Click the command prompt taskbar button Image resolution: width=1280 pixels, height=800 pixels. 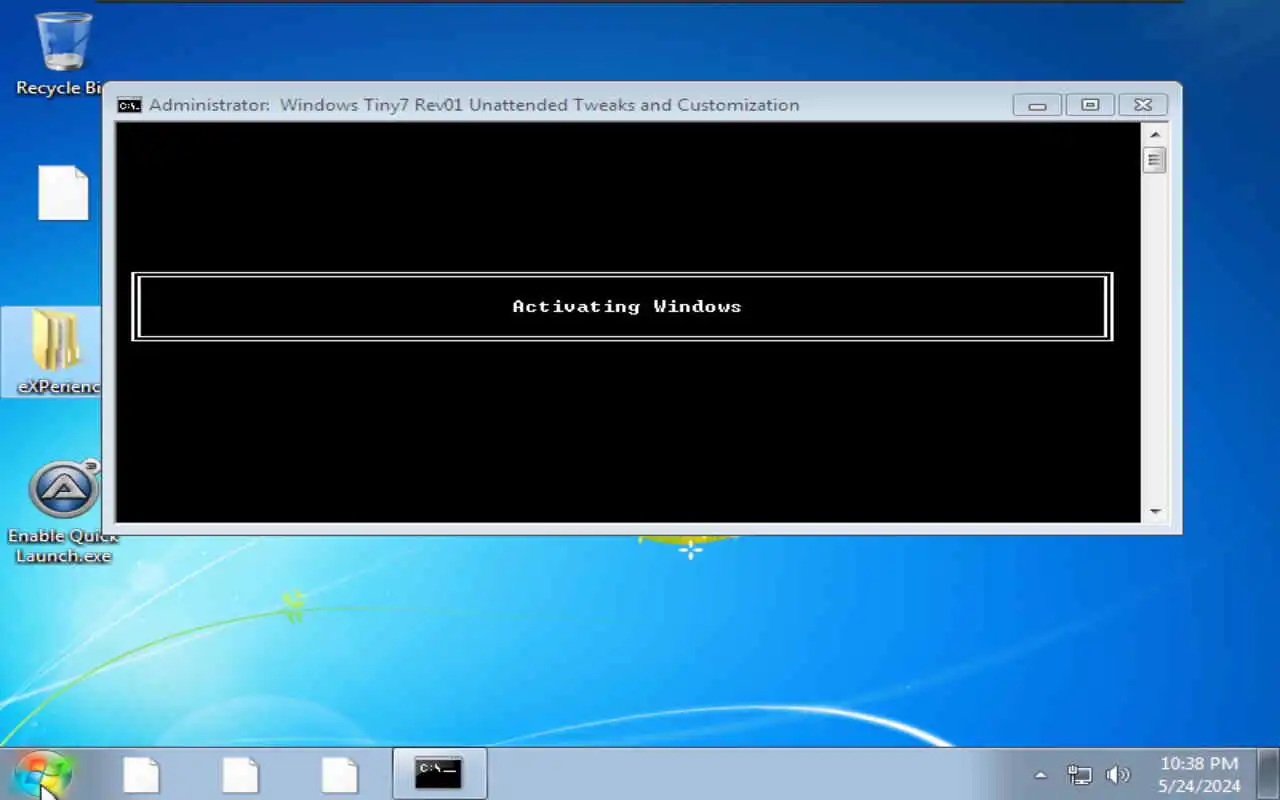pyautogui.click(x=439, y=774)
